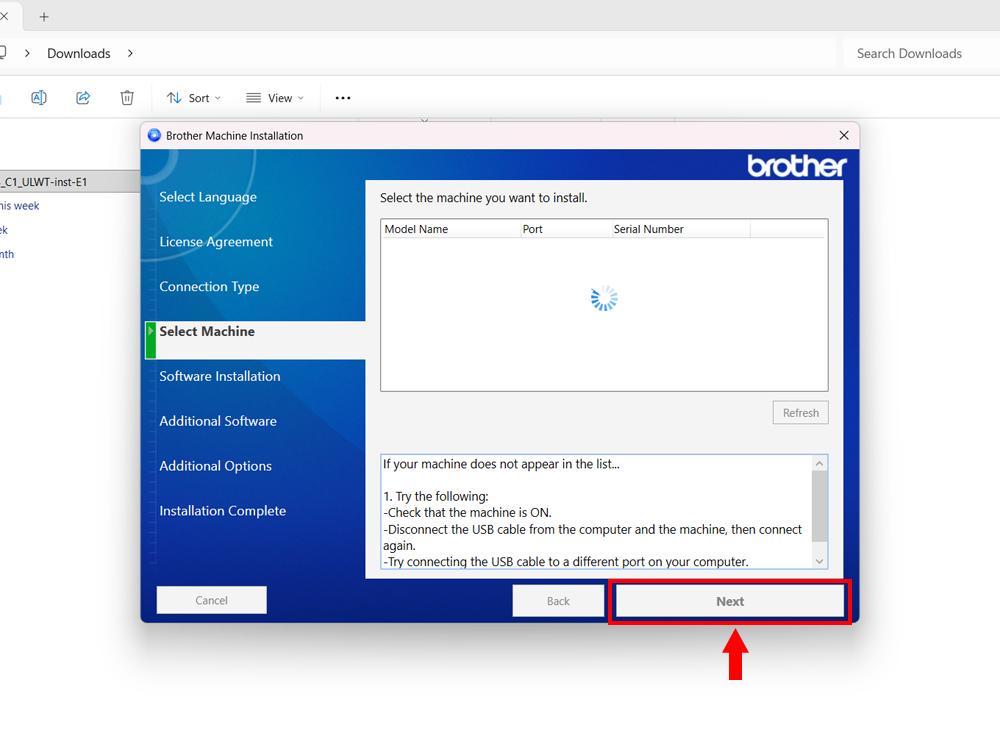Image resolution: width=1000 pixels, height=738 pixels.
Task: Click the Rename icon in Explorer toolbar
Action: tap(39, 98)
